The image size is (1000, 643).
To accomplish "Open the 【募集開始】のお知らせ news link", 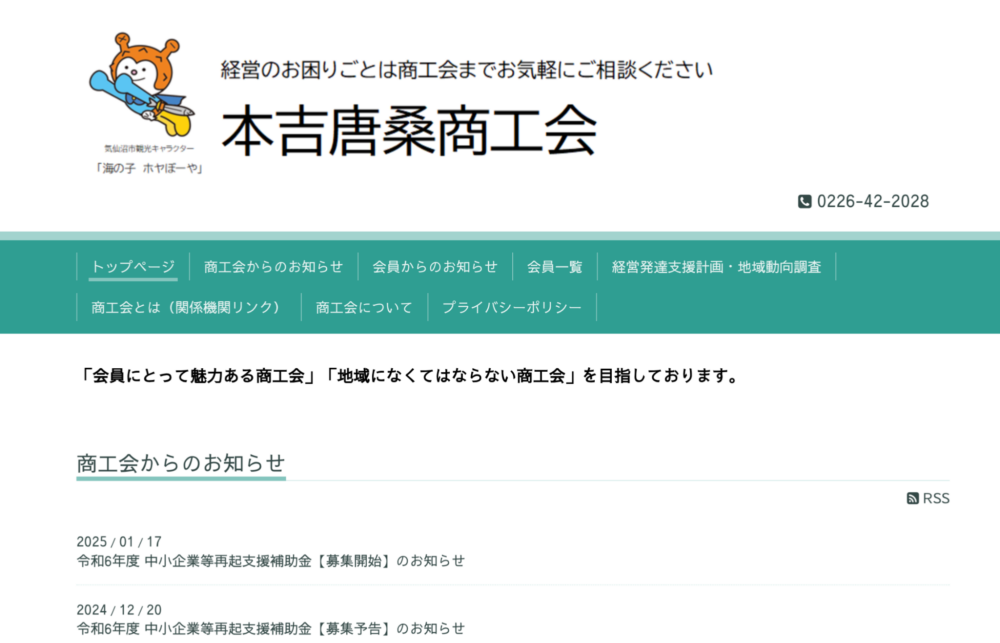I will (x=271, y=561).
